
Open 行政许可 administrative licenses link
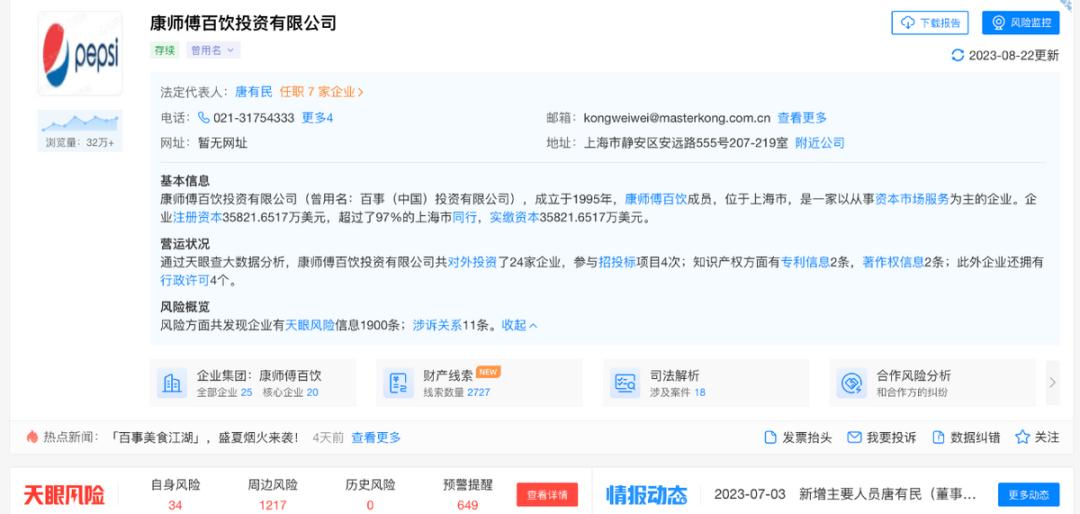click(185, 280)
